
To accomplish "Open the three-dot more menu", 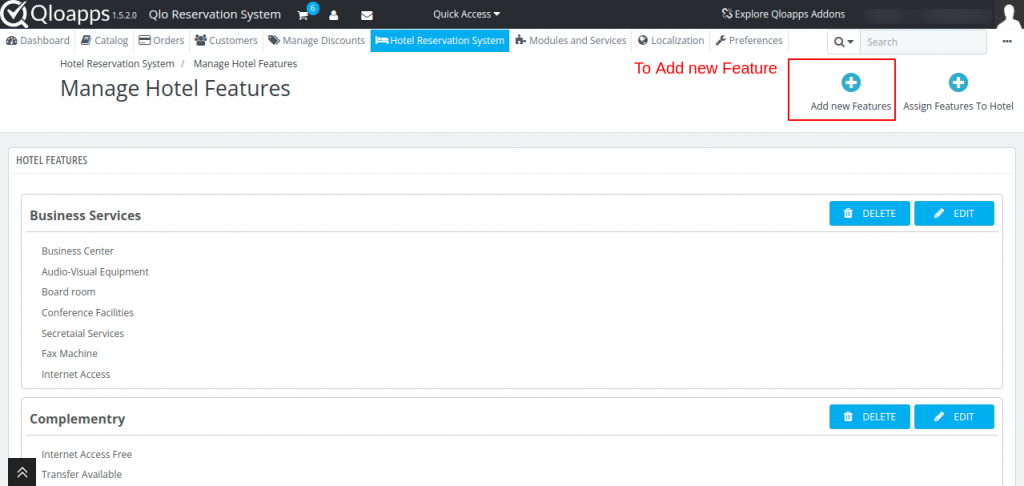I will [1007, 42].
